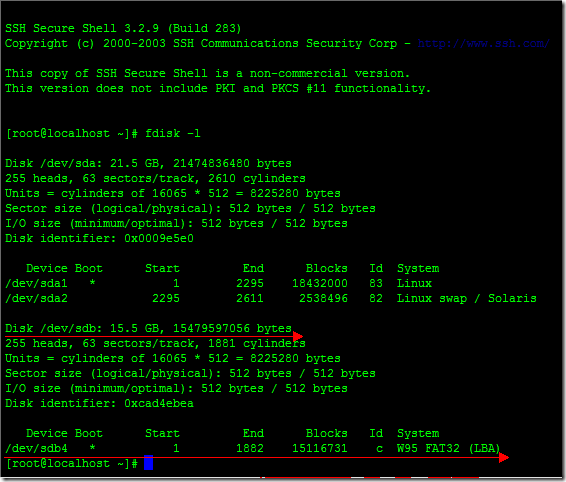
Task: Click the 'non-commercial version' notice line
Action: (208, 74)
